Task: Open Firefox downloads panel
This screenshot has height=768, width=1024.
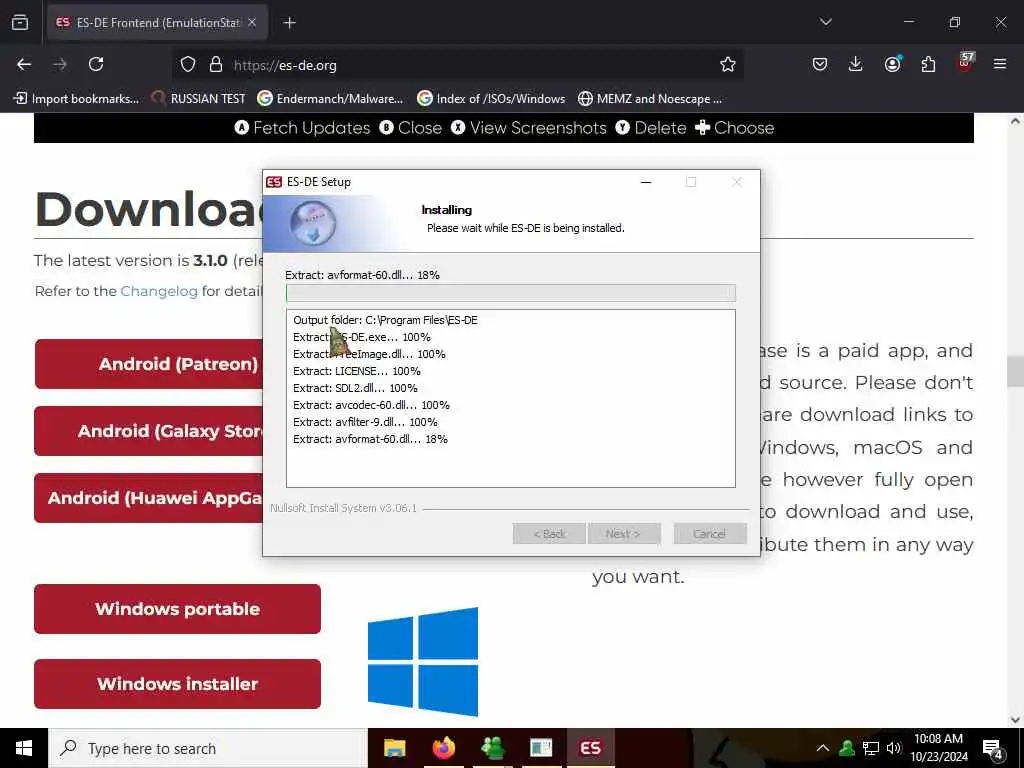Action: [x=856, y=64]
